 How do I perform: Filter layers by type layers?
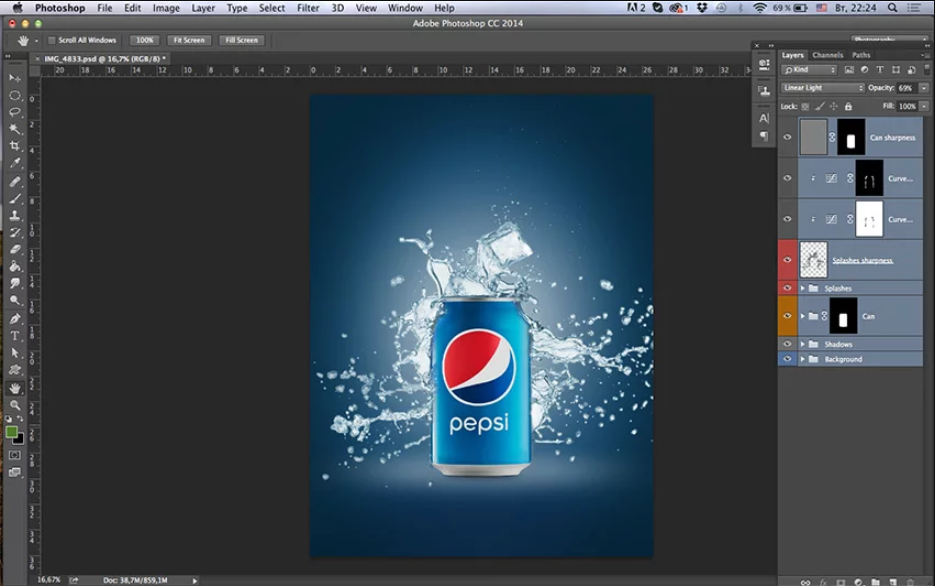[x=880, y=70]
